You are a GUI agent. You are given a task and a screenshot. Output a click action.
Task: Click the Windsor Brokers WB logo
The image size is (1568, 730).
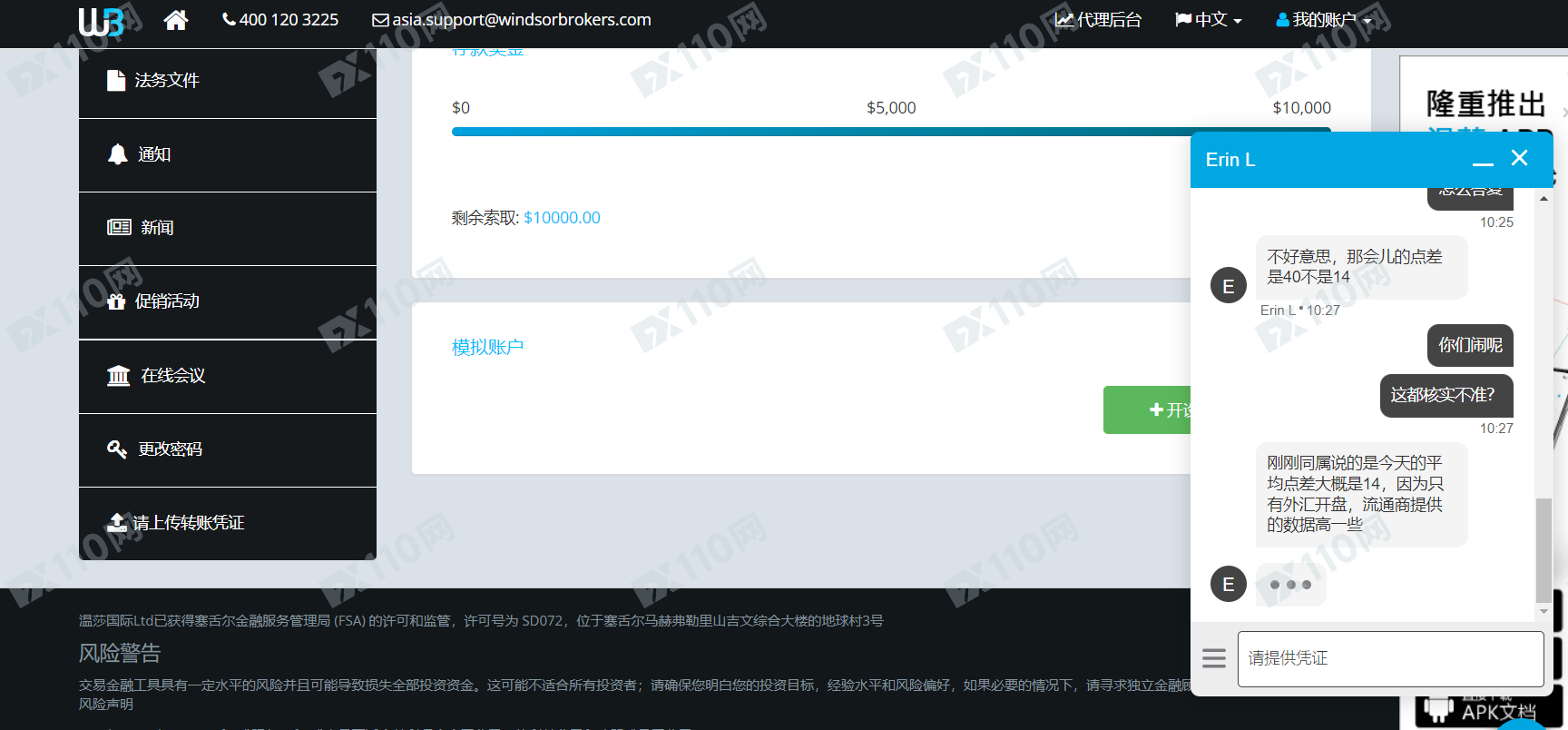102,21
